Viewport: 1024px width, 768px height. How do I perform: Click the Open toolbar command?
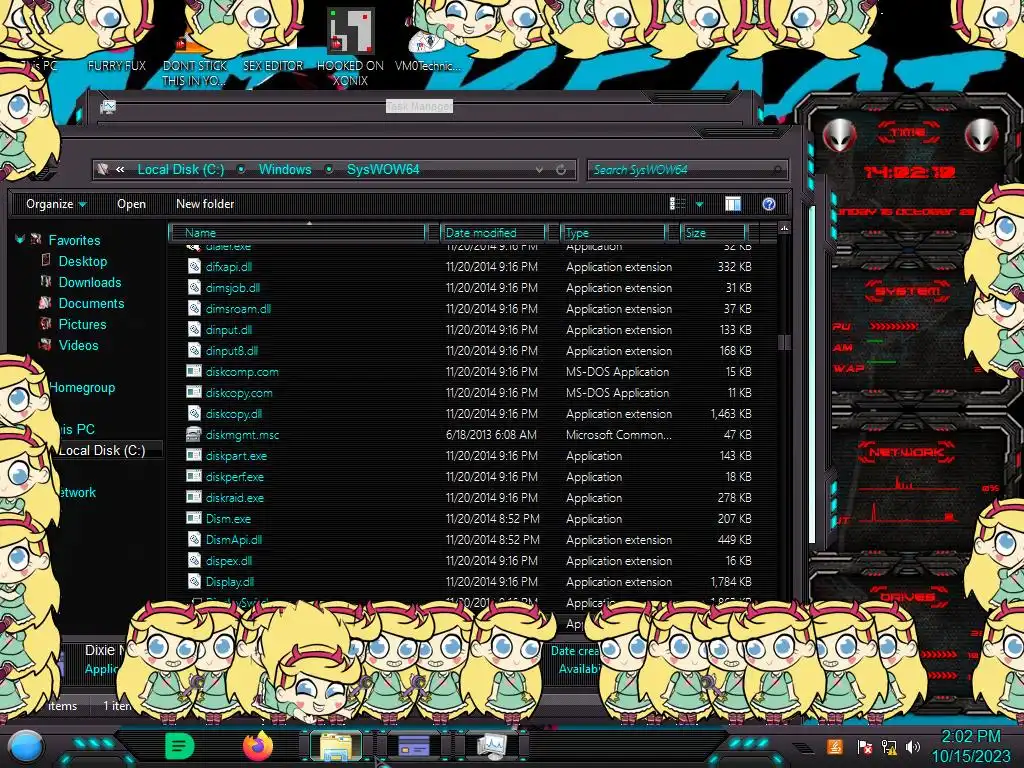click(131, 204)
